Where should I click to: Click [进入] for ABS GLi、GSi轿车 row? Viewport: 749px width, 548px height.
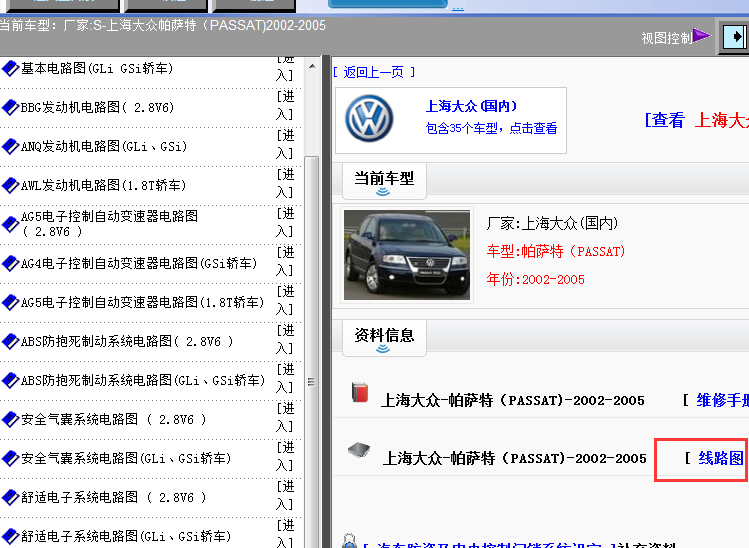pyautogui.click(x=285, y=379)
